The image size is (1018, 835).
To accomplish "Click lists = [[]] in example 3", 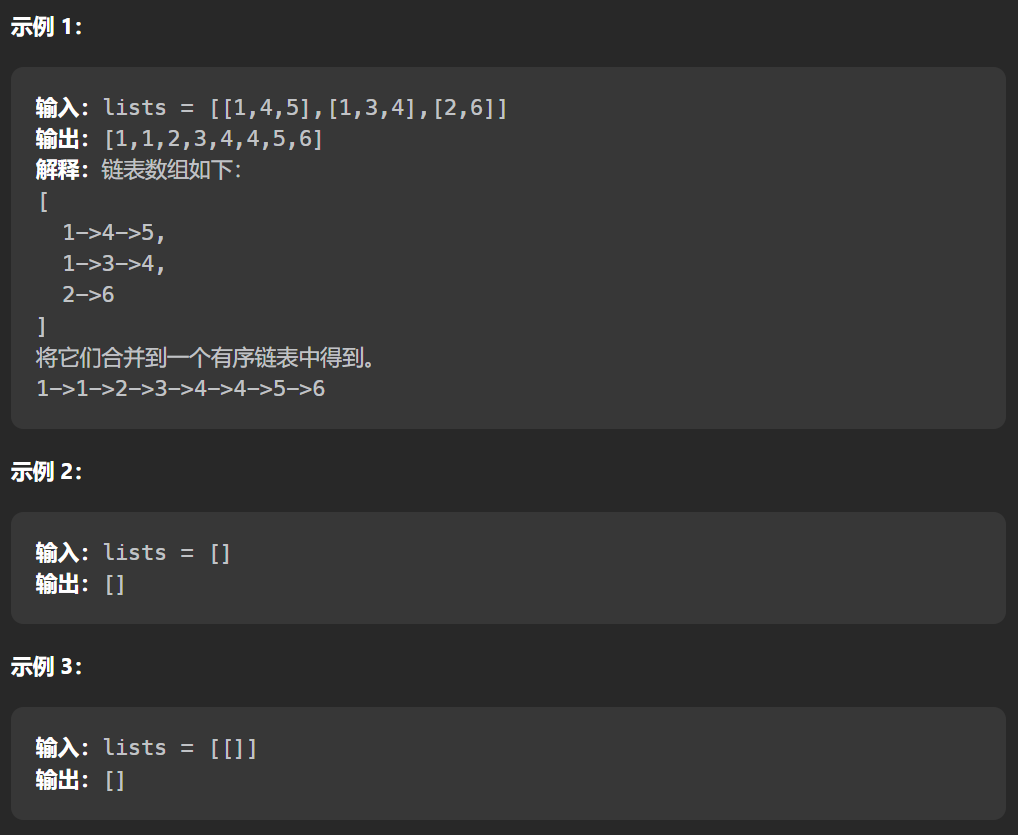I will tap(180, 748).
